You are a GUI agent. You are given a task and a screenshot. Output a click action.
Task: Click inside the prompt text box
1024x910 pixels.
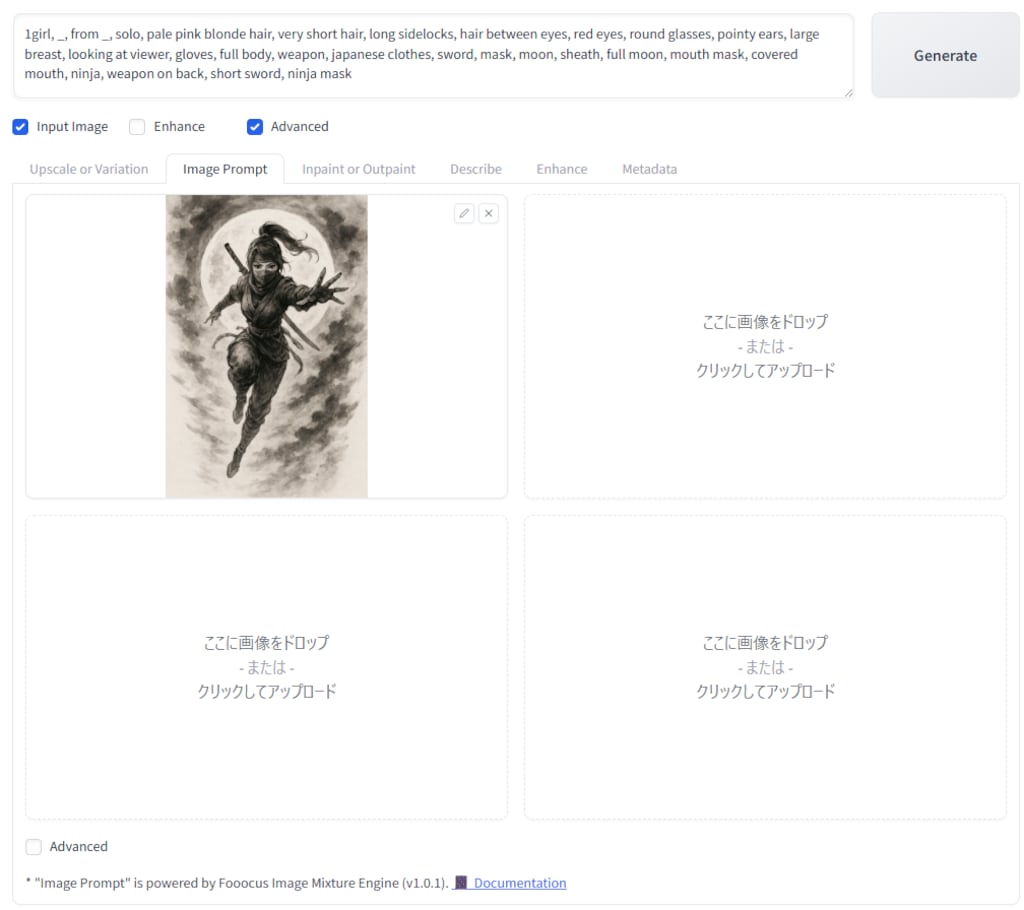pos(430,55)
